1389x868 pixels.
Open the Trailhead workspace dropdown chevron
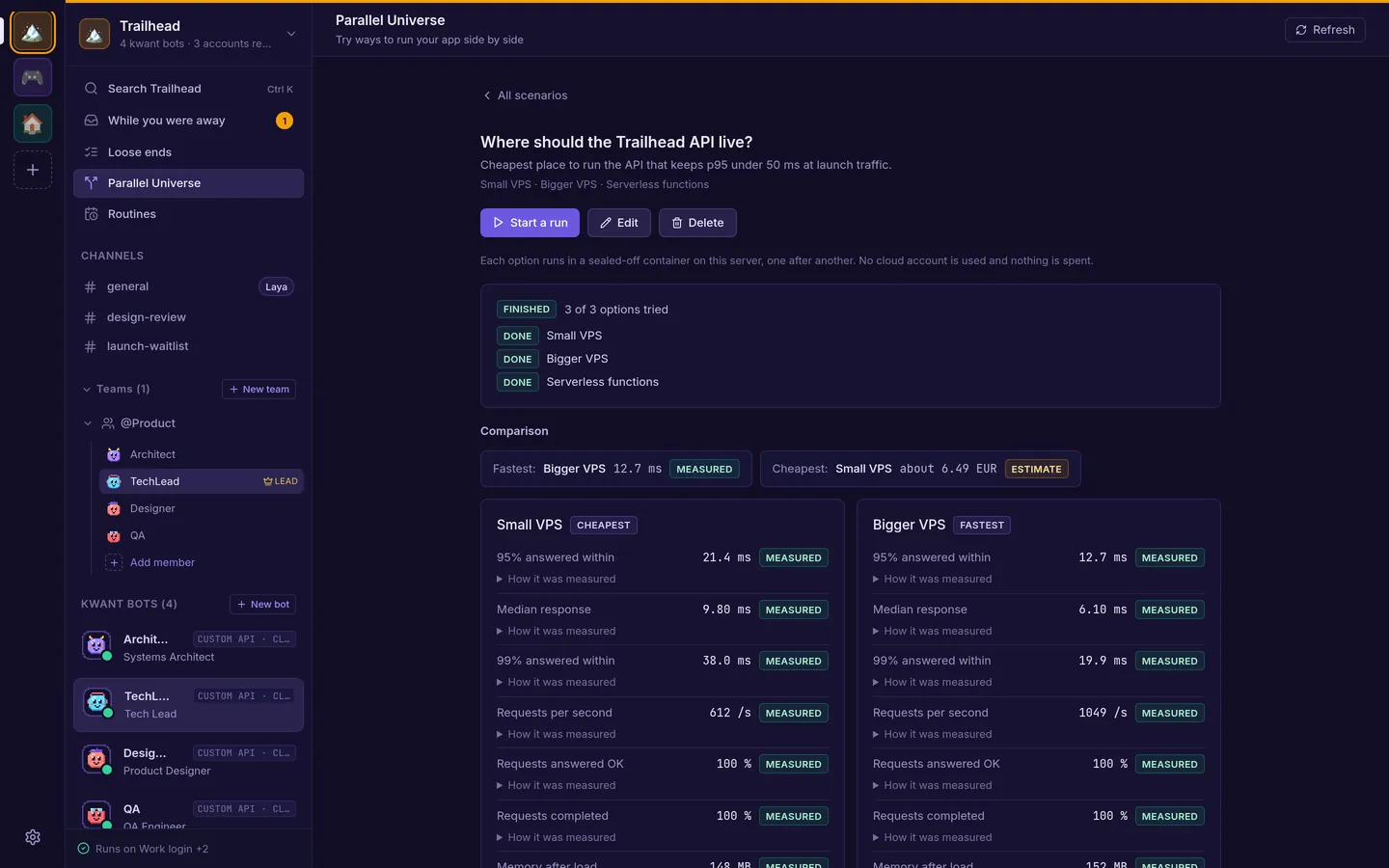click(290, 34)
